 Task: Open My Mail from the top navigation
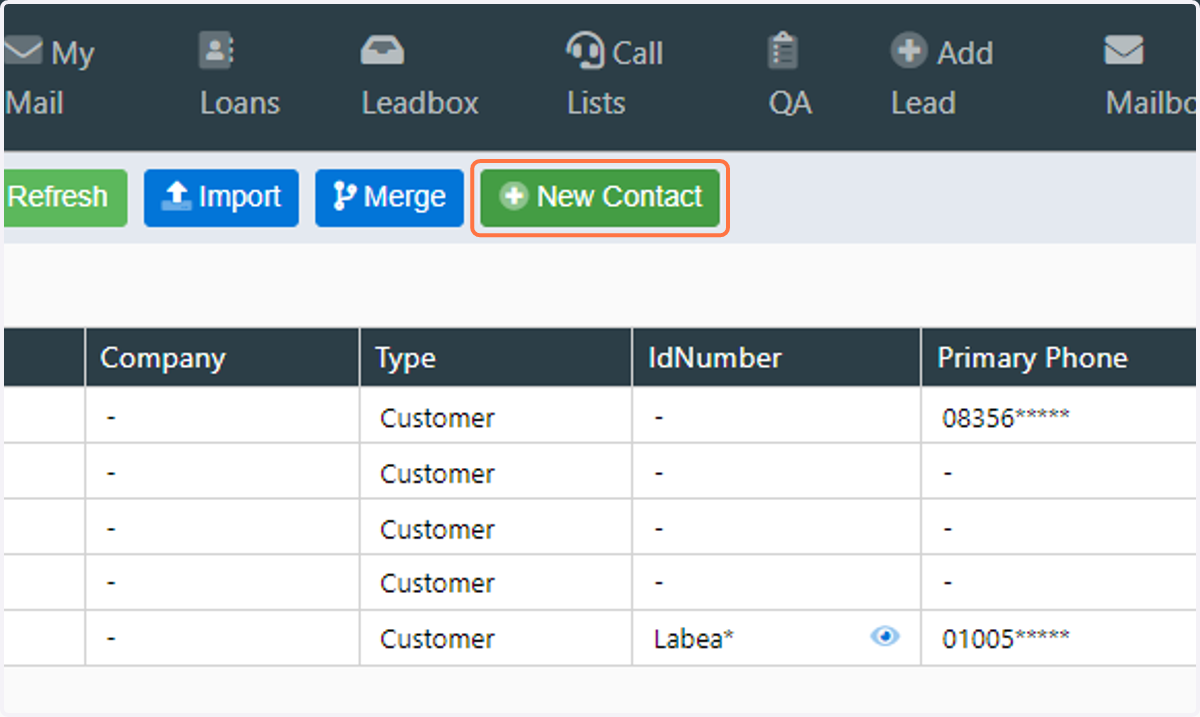pos(48,77)
